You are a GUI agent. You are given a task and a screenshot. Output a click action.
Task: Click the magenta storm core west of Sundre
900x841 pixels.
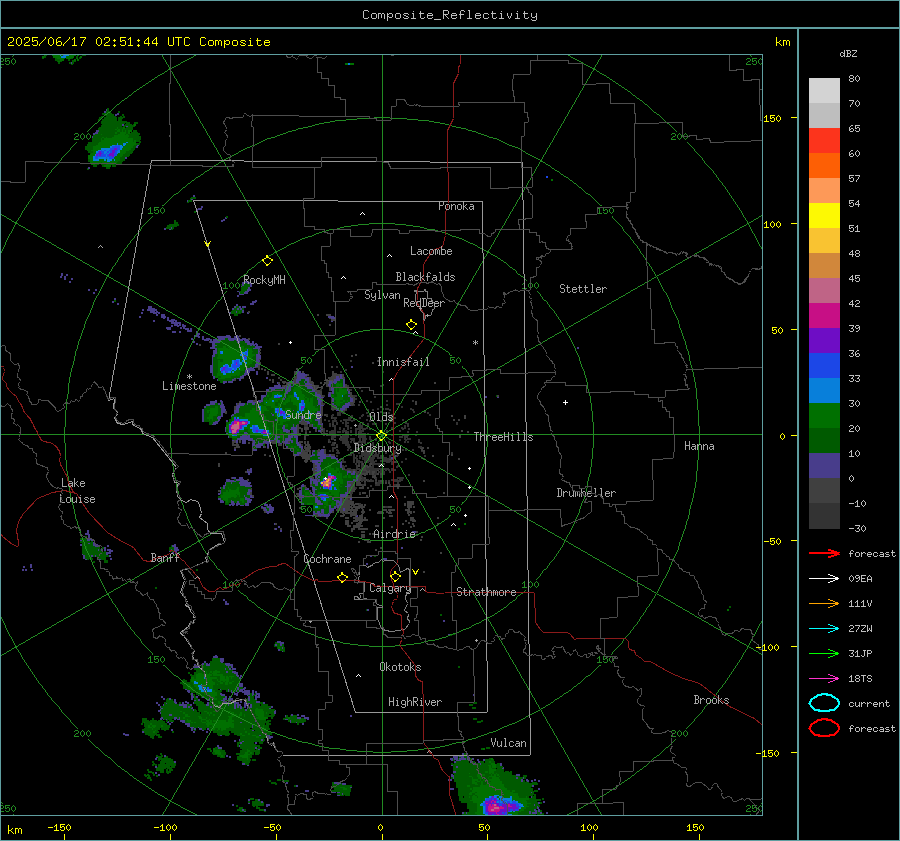click(237, 425)
